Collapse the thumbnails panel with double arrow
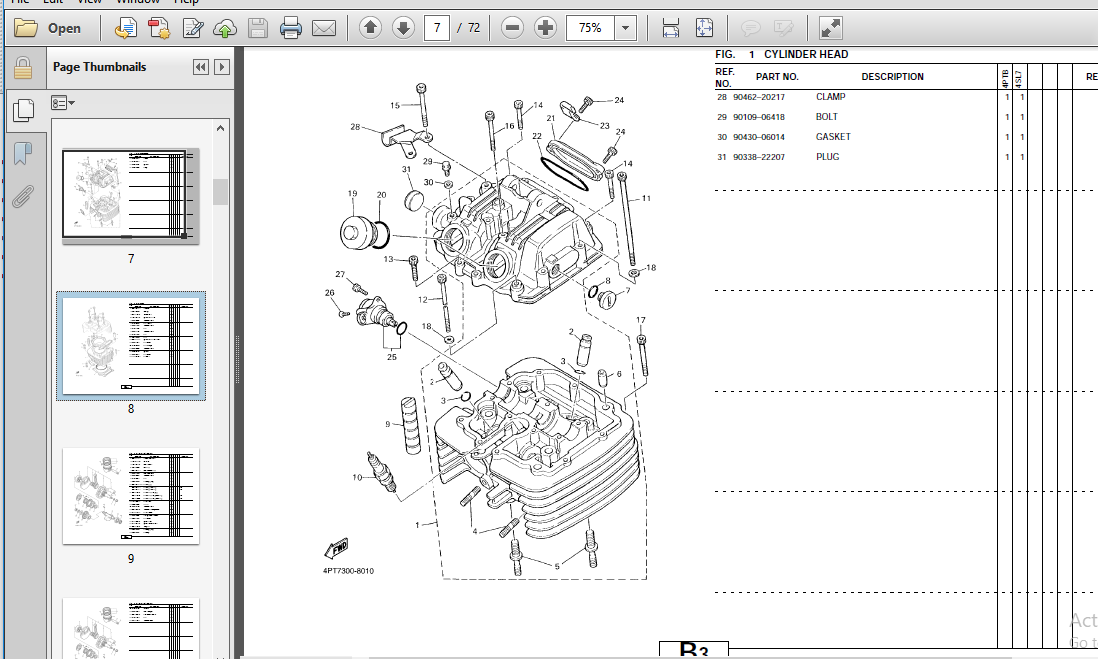Viewport: 1098px width, 659px height. coord(201,67)
